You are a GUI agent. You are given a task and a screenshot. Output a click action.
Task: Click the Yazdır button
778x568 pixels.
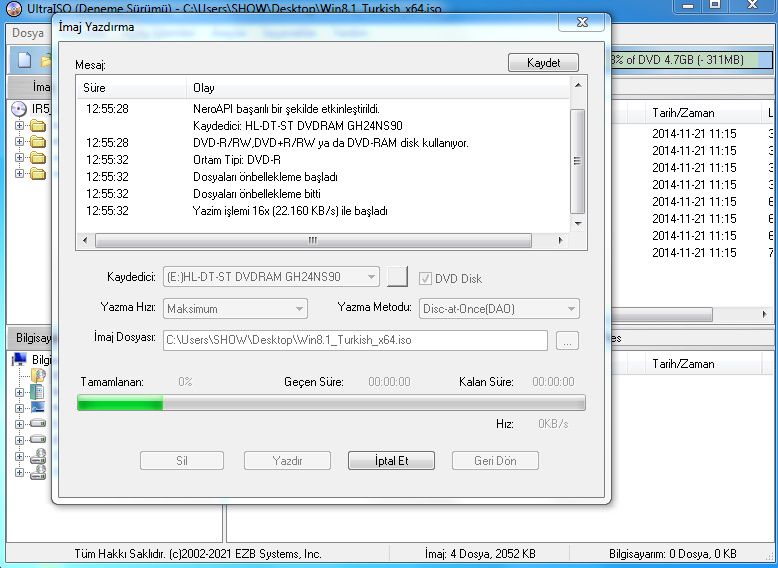tap(287, 460)
